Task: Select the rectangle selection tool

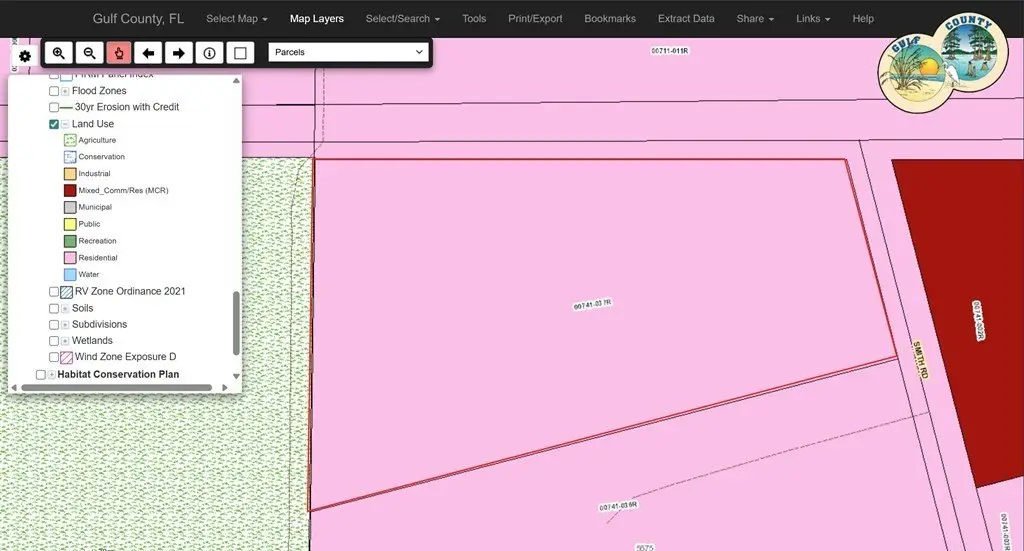Action: click(239, 53)
